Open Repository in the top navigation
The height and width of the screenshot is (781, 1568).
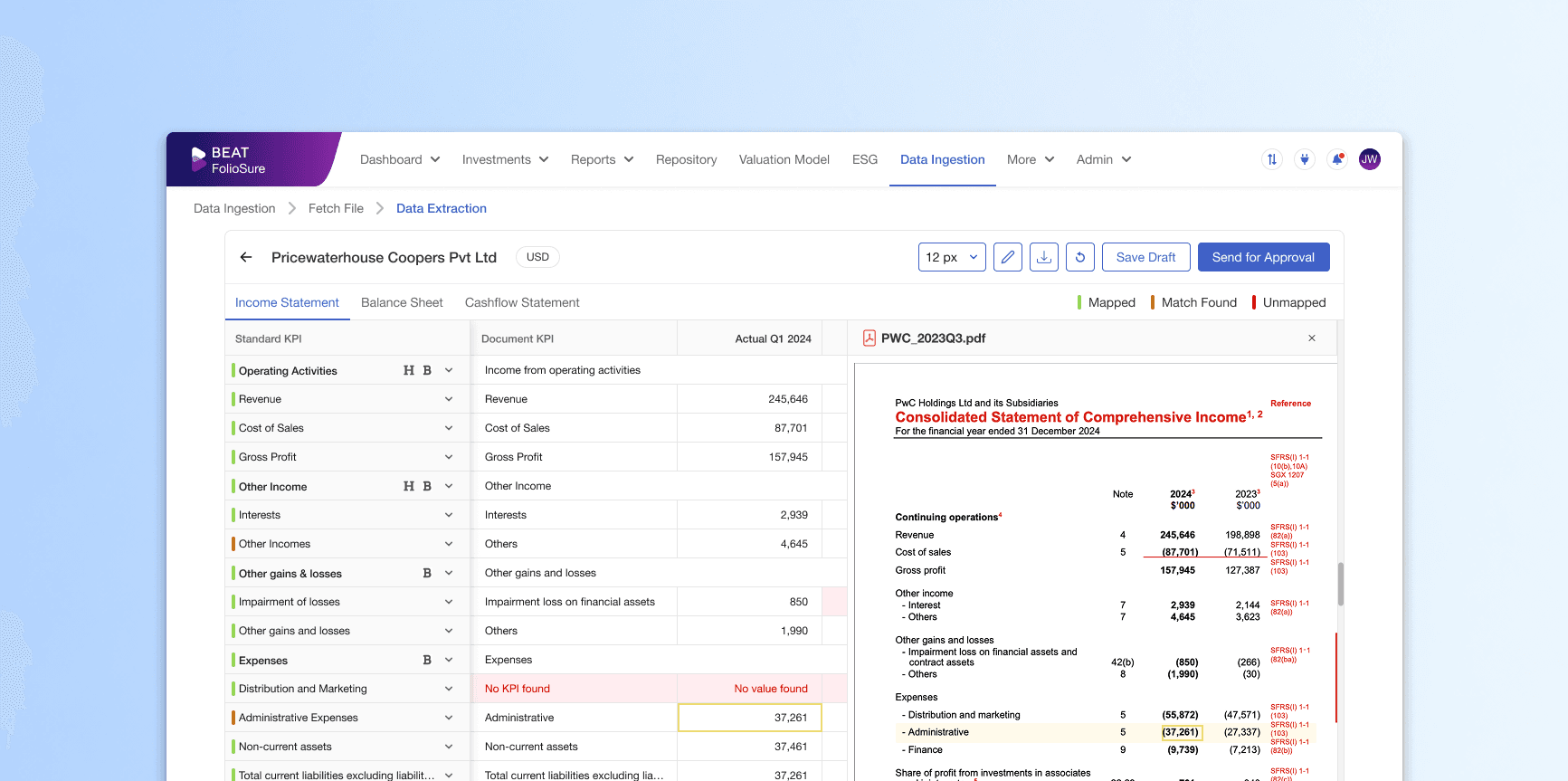coord(687,159)
